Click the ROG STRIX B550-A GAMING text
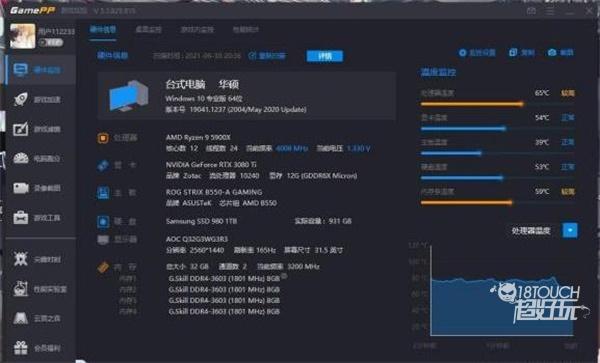The image size is (600, 363). click(214, 192)
